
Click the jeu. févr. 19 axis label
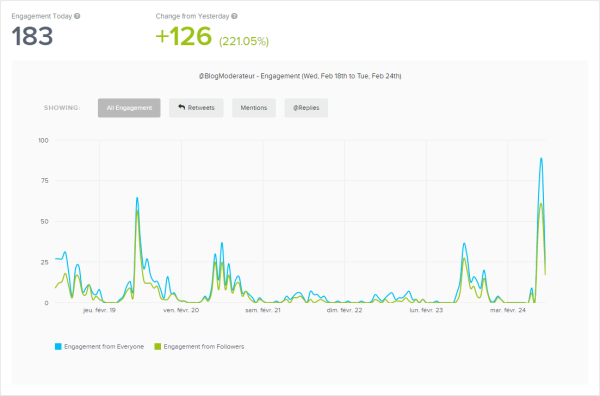pos(99,310)
